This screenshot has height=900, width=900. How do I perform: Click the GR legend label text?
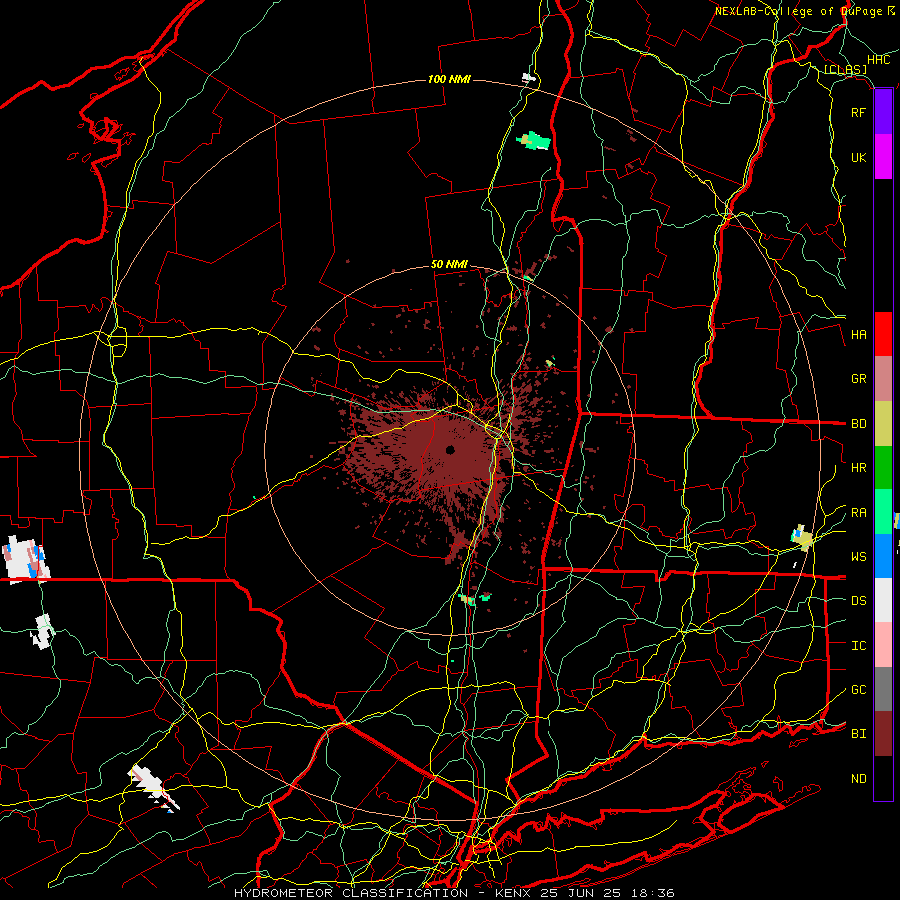[858, 379]
